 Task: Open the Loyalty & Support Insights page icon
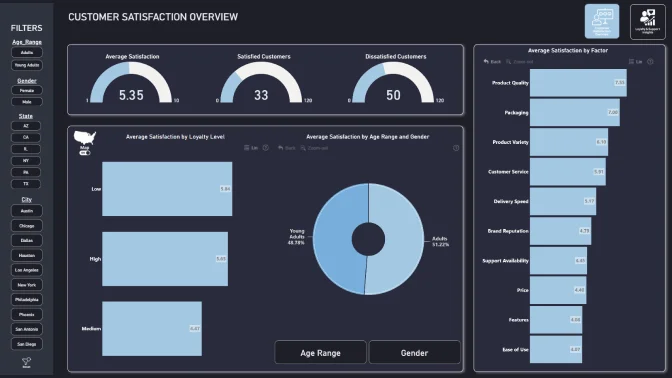coord(648,21)
